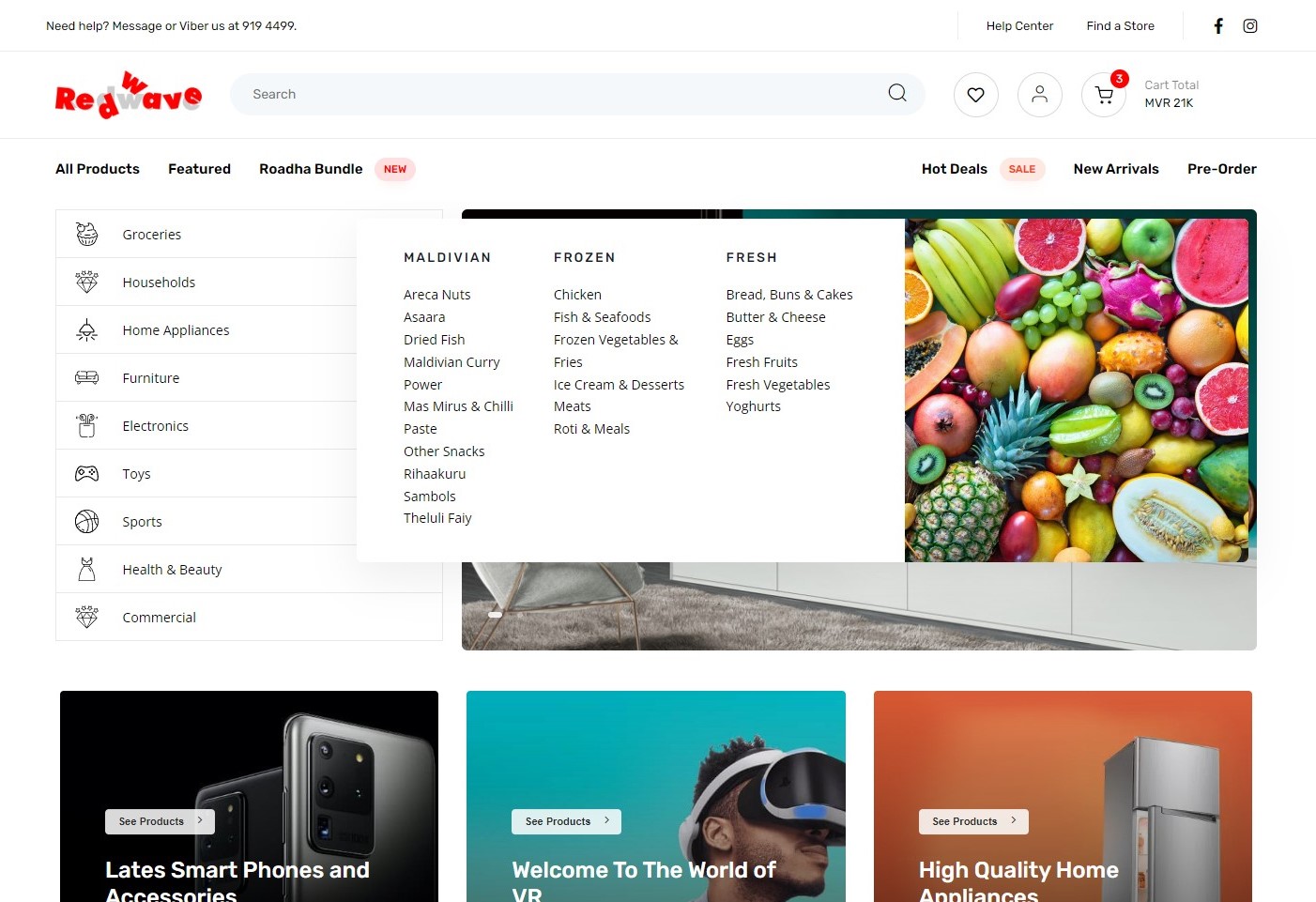Image resolution: width=1316 pixels, height=902 pixels.
Task: Open Other Snacks subcategory
Action: point(444,451)
